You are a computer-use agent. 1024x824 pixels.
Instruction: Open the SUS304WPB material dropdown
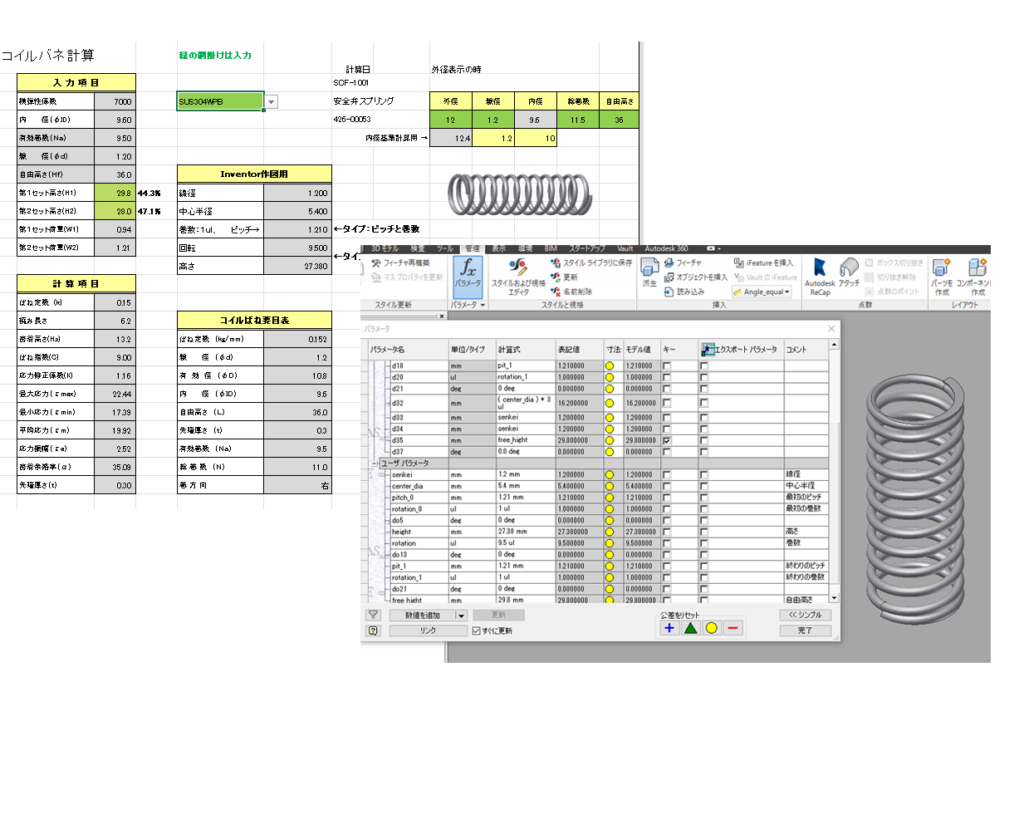tap(271, 102)
